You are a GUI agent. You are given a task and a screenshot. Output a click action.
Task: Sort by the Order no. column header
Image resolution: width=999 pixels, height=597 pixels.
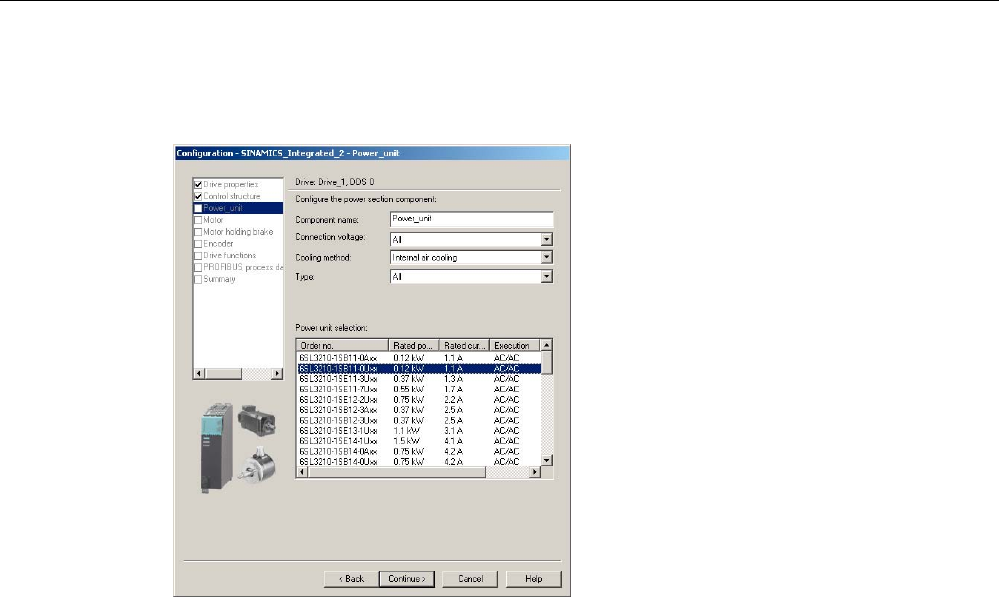[x=343, y=345]
